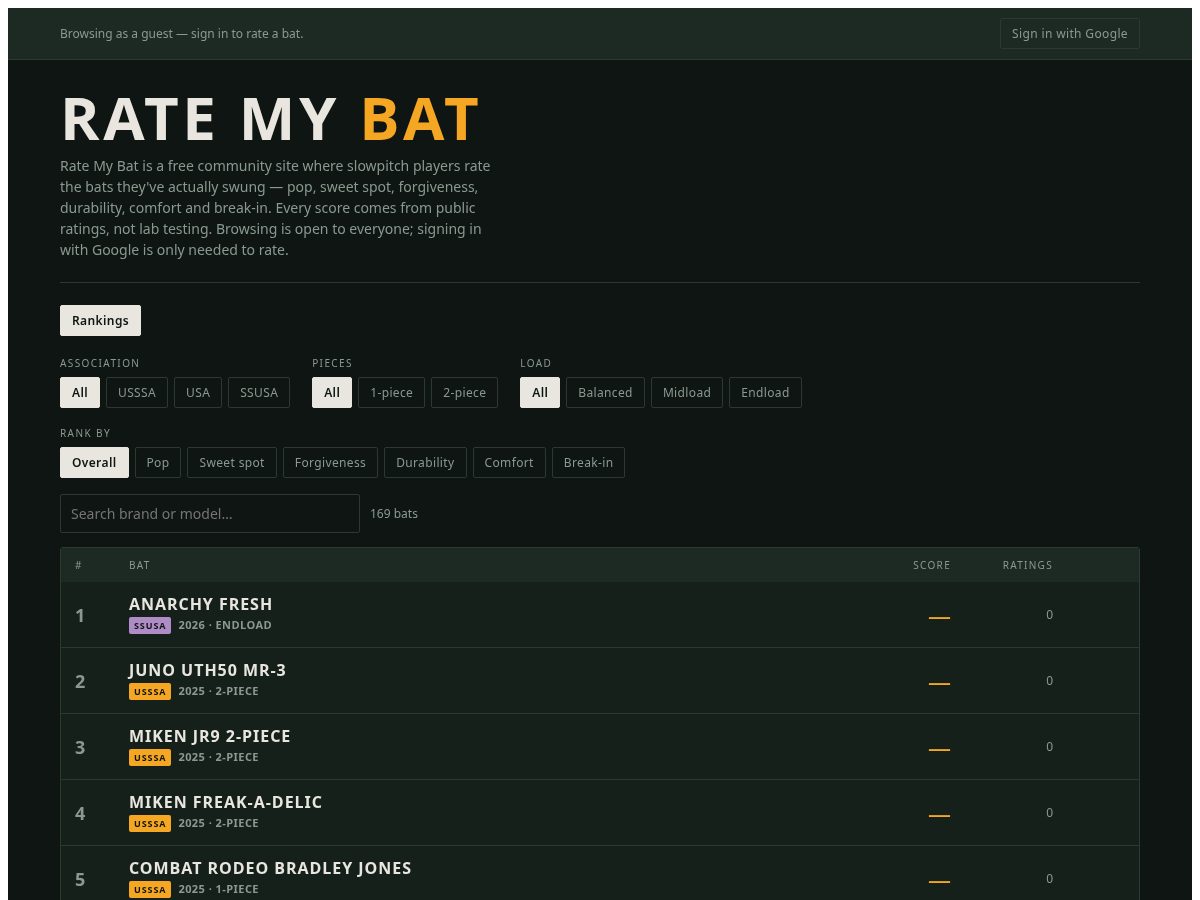Filter by USSSA association
The height and width of the screenshot is (900, 1200).
(x=137, y=392)
